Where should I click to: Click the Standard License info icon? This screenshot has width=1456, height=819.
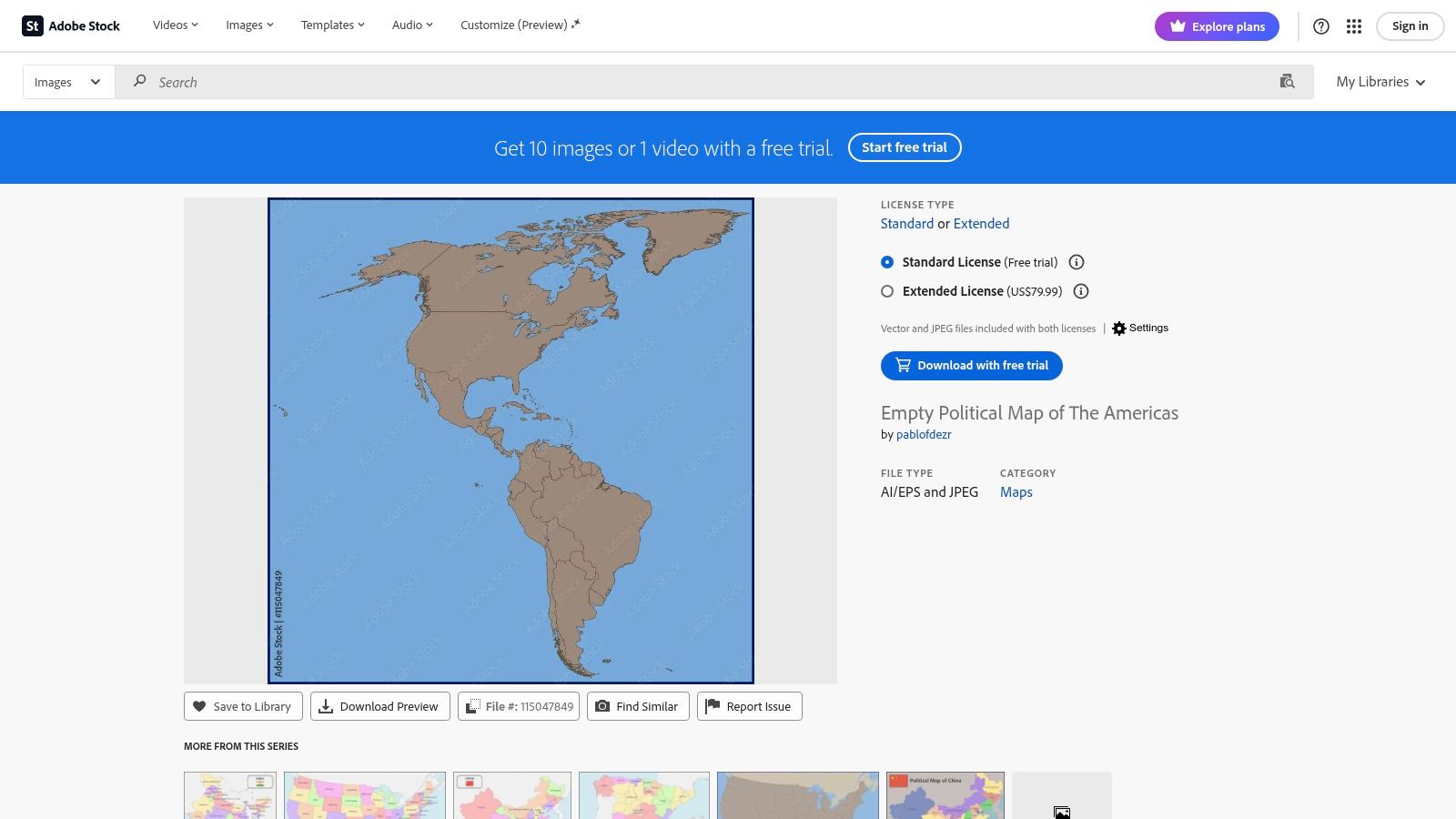[x=1077, y=262]
